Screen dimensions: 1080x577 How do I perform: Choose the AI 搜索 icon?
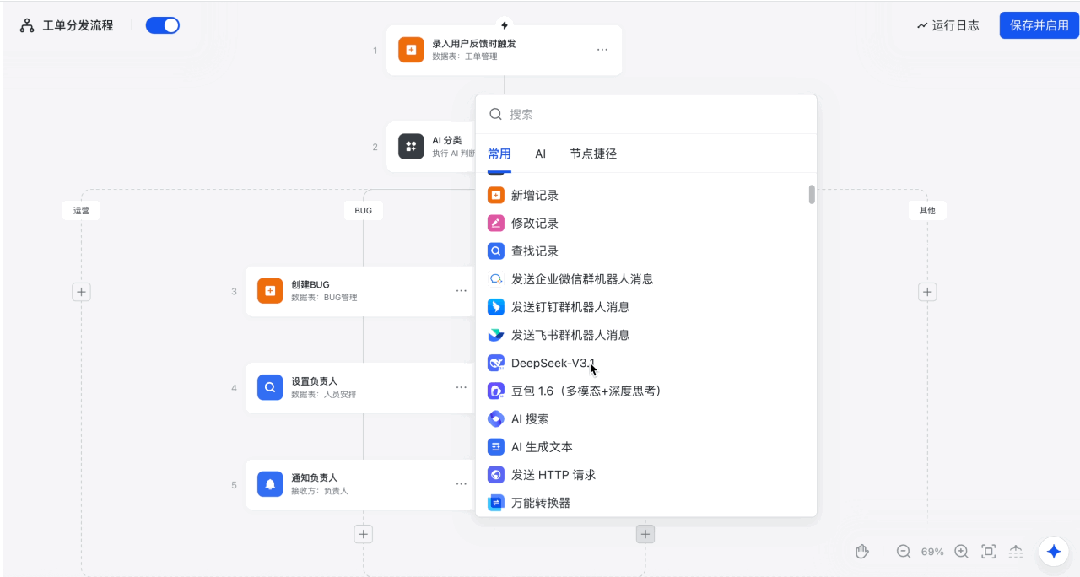[496, 419]
